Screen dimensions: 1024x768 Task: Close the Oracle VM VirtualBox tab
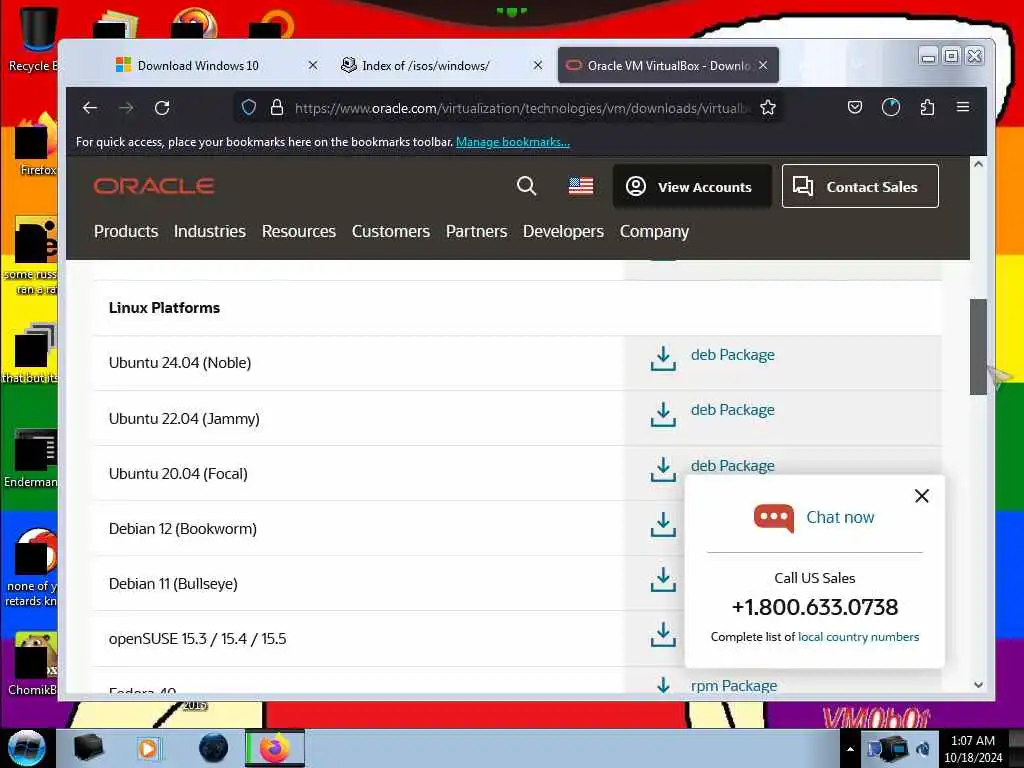click(x=763, y=65)
